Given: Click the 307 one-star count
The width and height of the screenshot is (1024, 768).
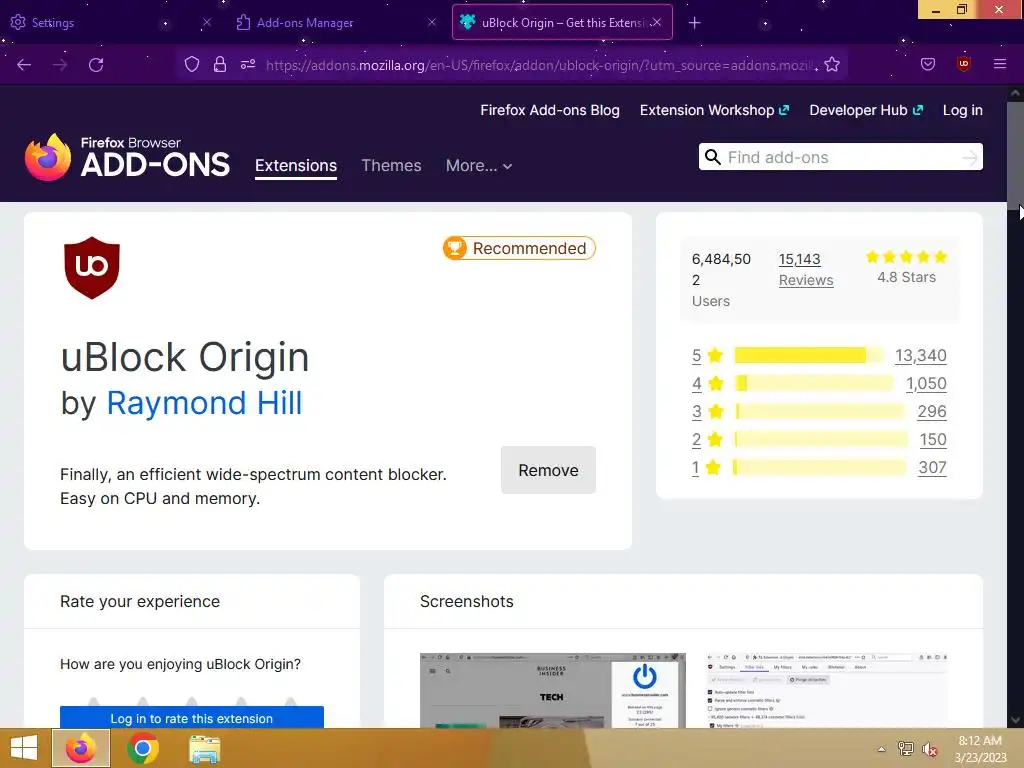Looking at the screenshot, I should (x=932, y=468).
